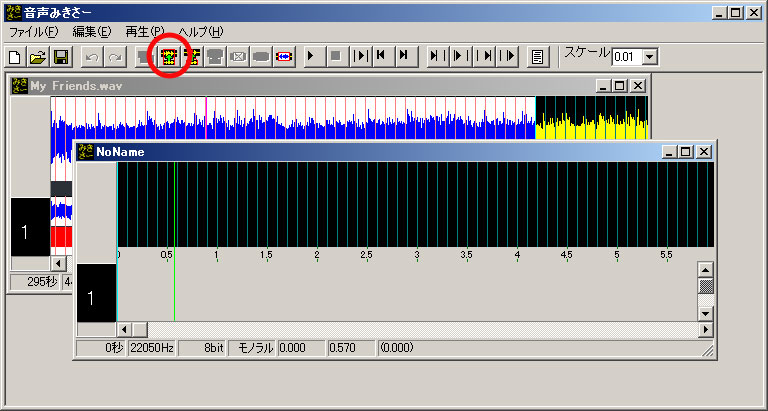Viewport: 768px width, 411px height.
Task: Stop playback with the square Stop button
Action: pos(336,57)
